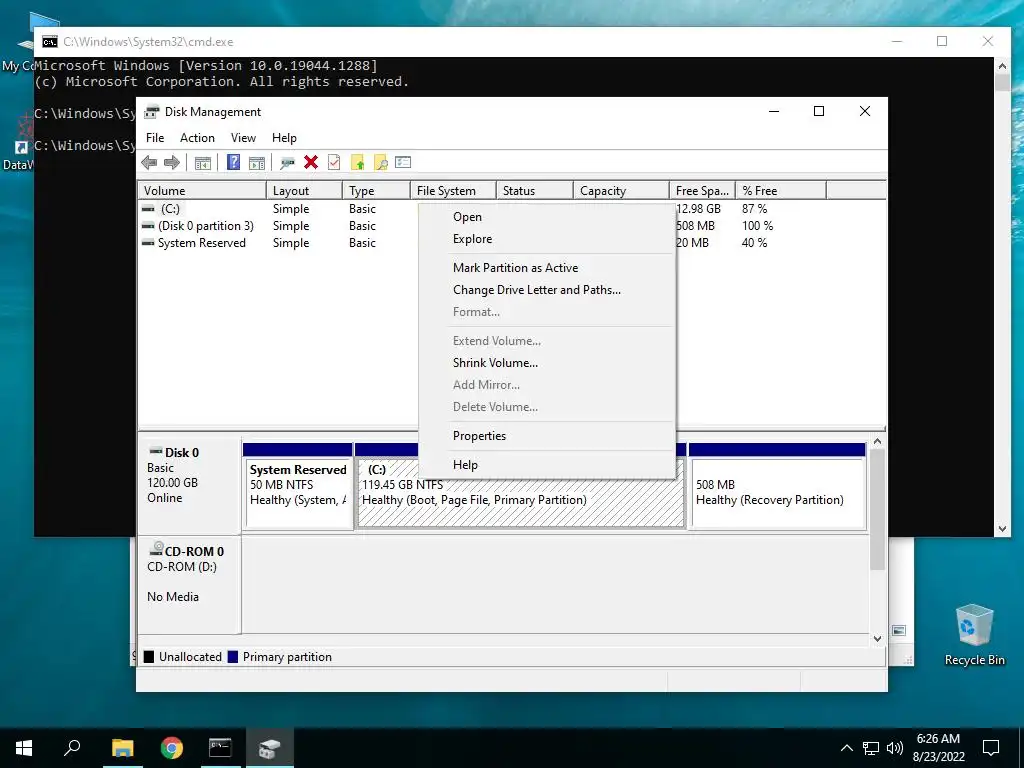Click the Forward arrow in Disk Management toolbar
Screen dimensions: 1024x768
tap(172, 163)
